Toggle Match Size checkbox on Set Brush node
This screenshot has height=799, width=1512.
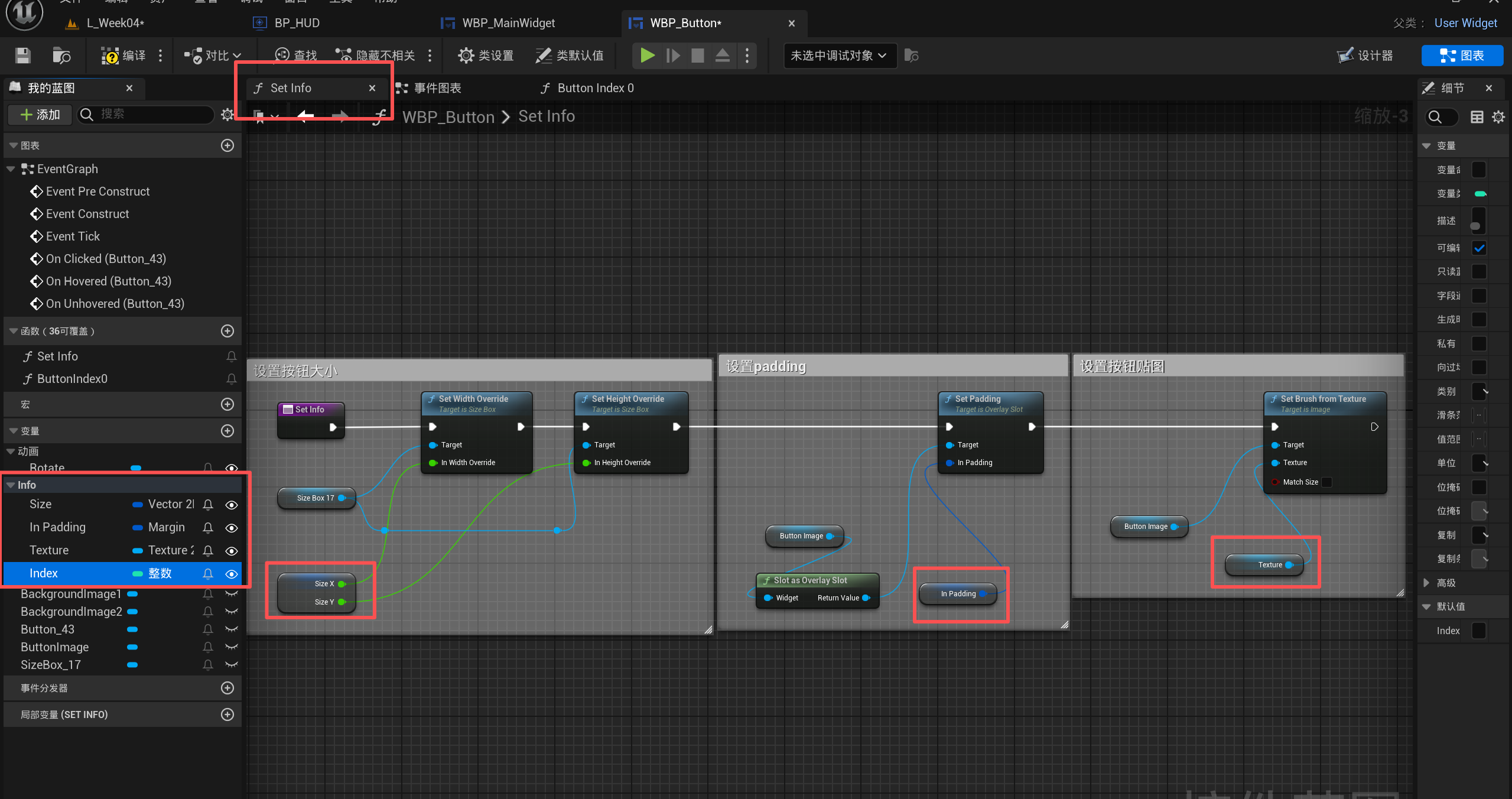(x=1327, y=482)
